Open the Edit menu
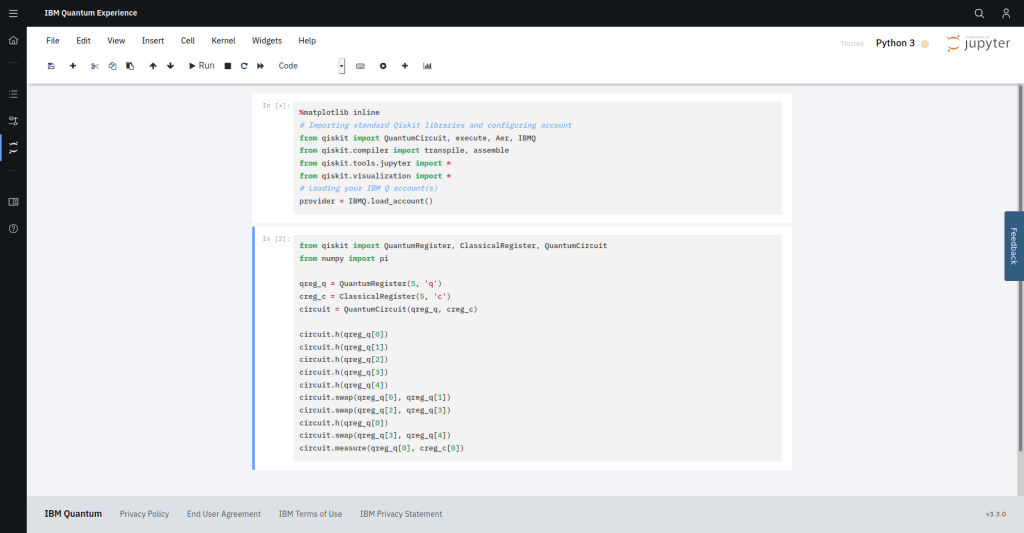 84,40
